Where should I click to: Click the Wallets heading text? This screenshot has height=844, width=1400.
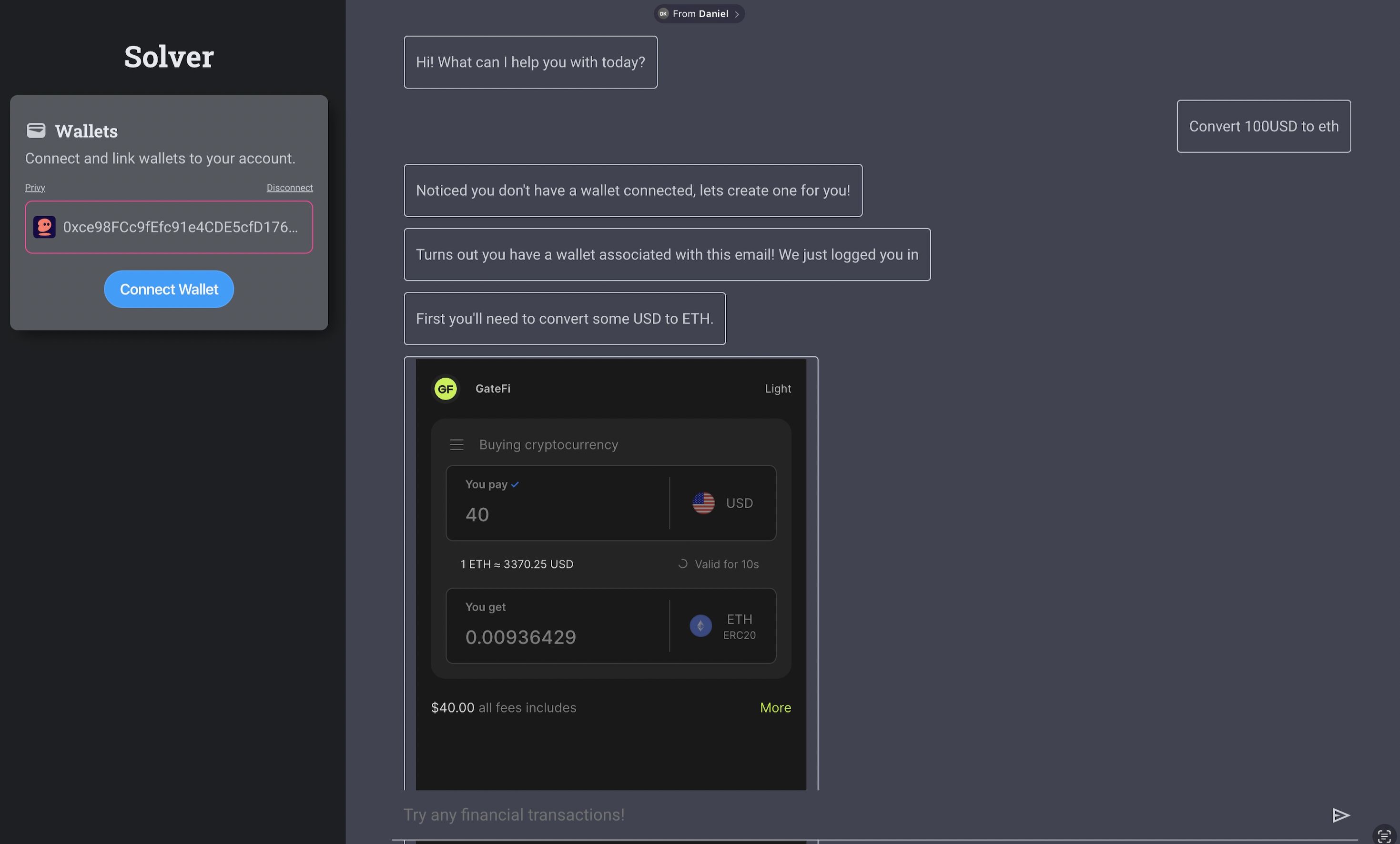(x=86, y=131)
